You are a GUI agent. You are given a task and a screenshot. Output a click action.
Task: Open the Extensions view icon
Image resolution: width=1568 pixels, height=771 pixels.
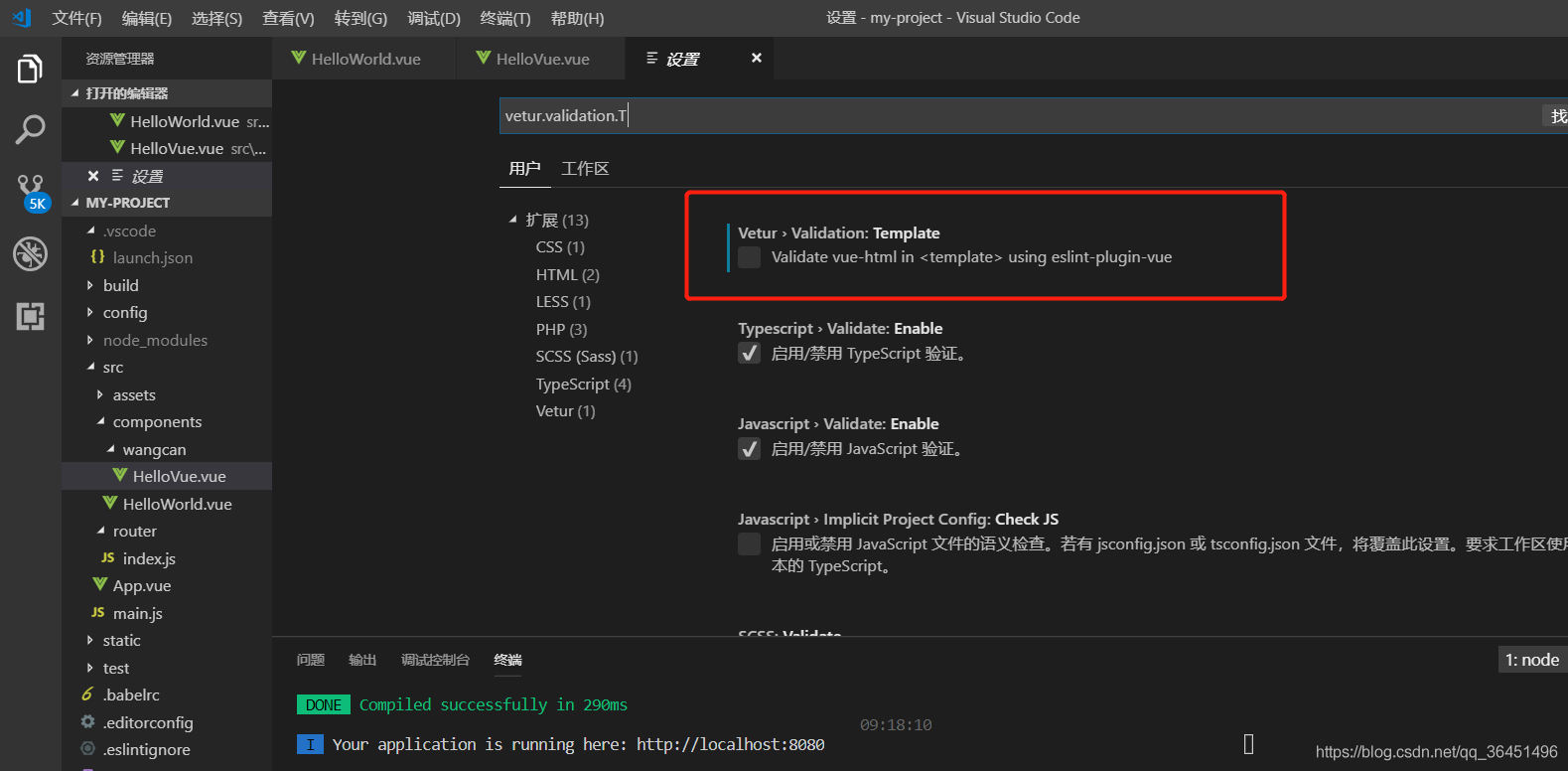click(30, 316)
